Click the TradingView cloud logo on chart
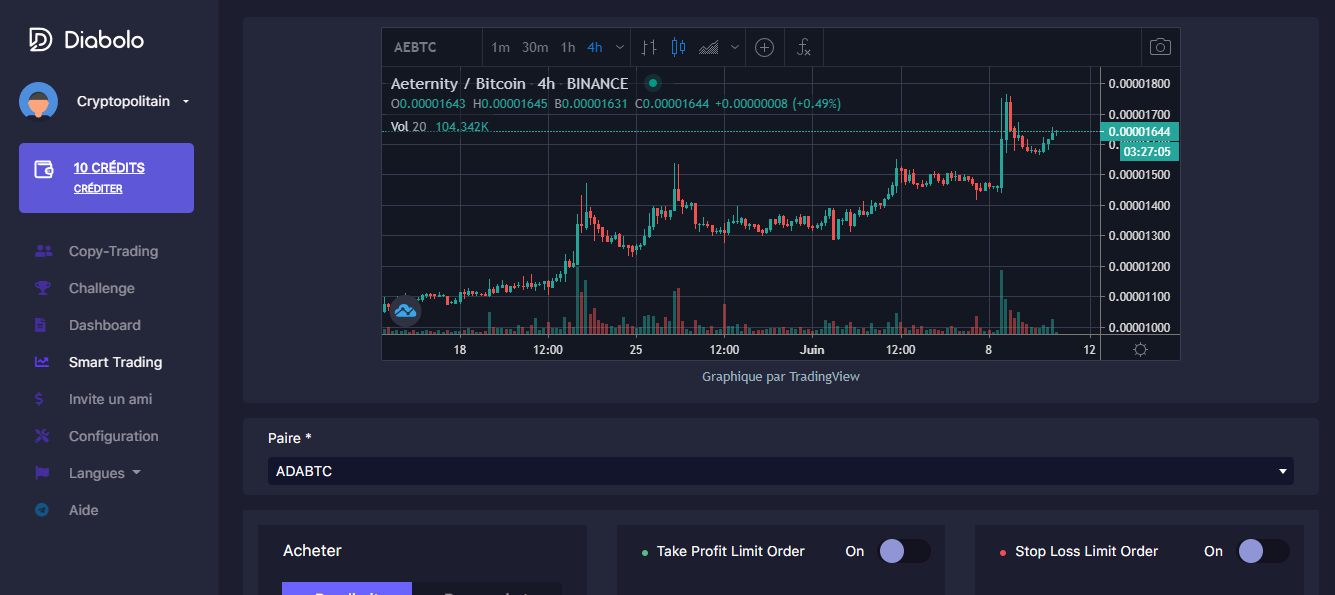 pos(405,311)
